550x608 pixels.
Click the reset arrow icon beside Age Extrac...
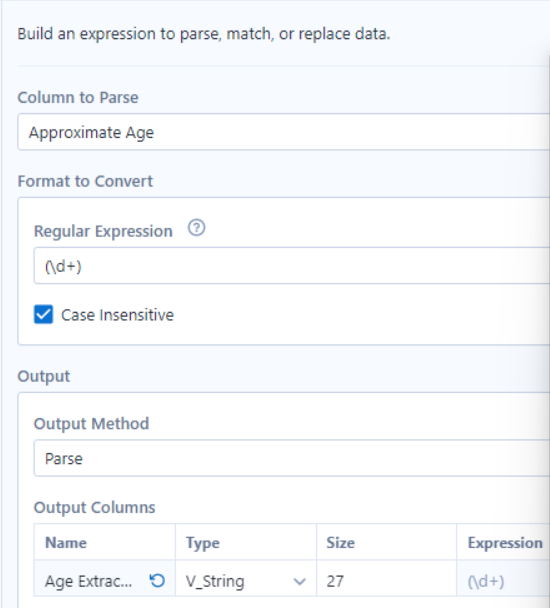[x=157, y=580]
